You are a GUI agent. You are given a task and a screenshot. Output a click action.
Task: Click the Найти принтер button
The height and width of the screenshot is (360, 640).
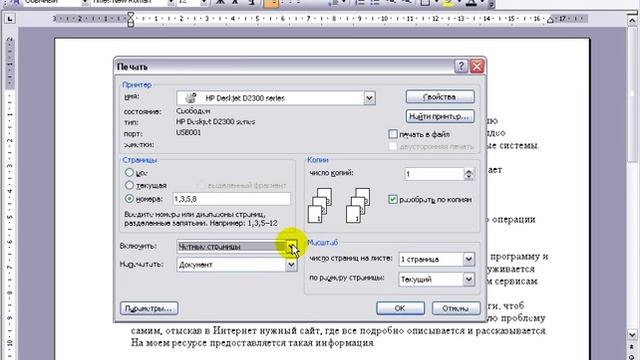coord(440,116)
